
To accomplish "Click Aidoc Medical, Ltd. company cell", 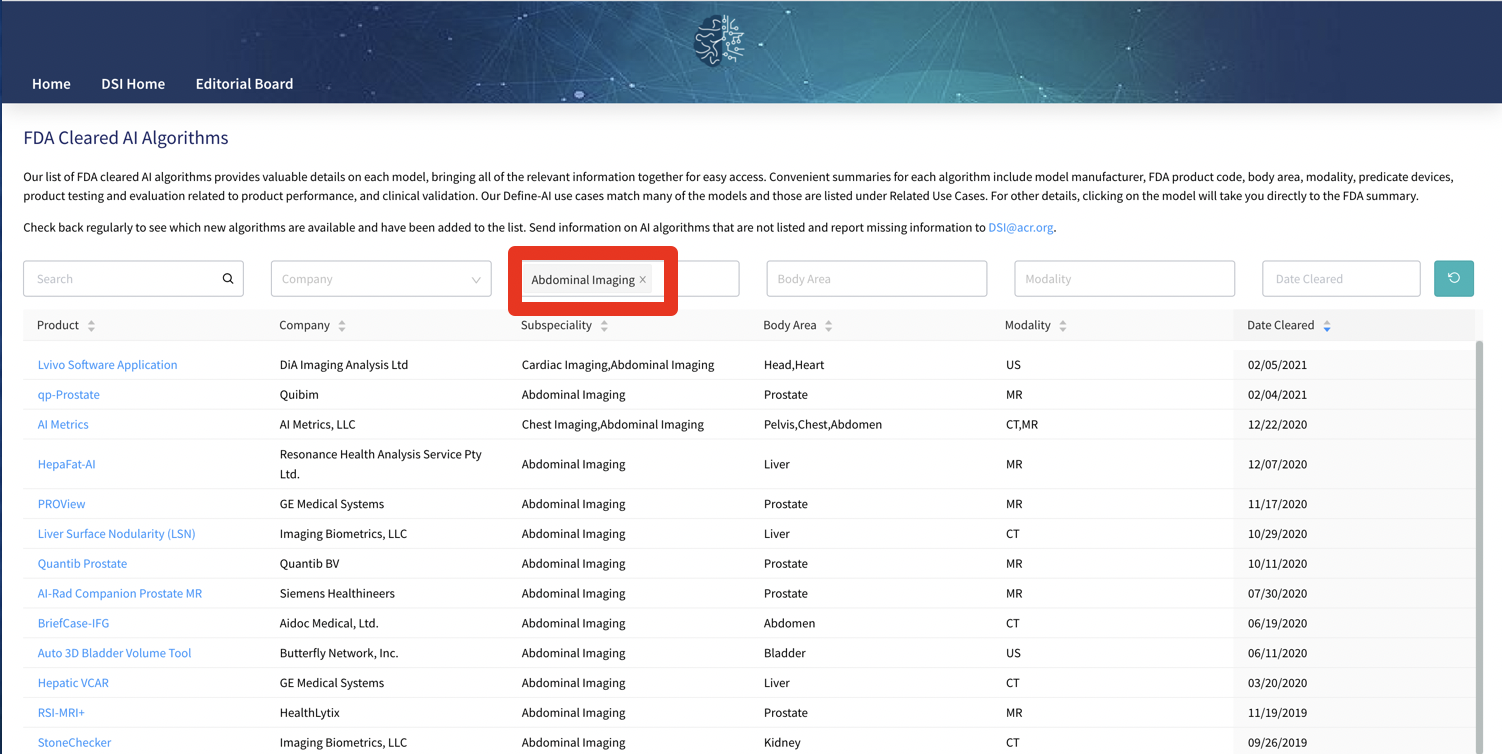I will 329,624.
